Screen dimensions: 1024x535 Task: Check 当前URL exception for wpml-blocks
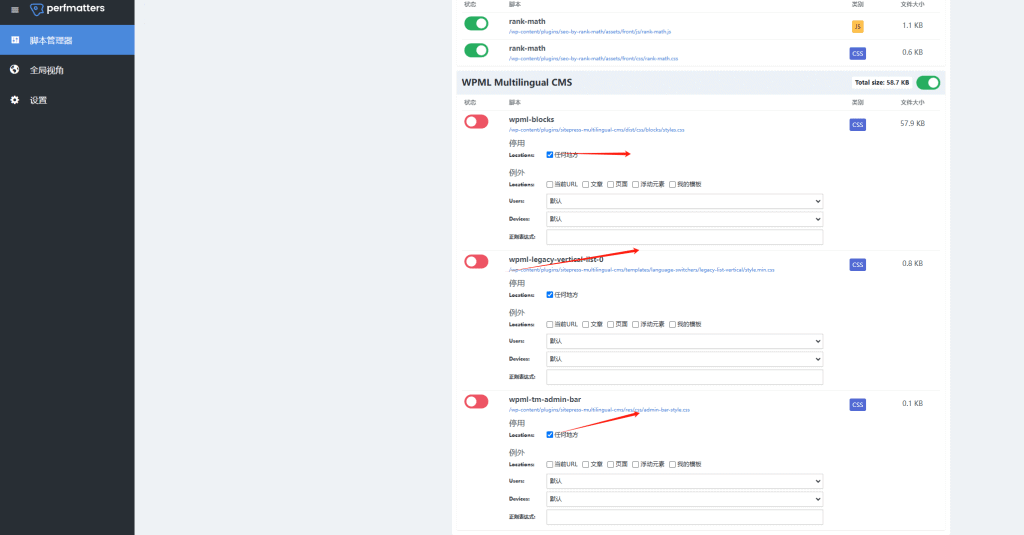pyautogui.click(x=550, y=184)
